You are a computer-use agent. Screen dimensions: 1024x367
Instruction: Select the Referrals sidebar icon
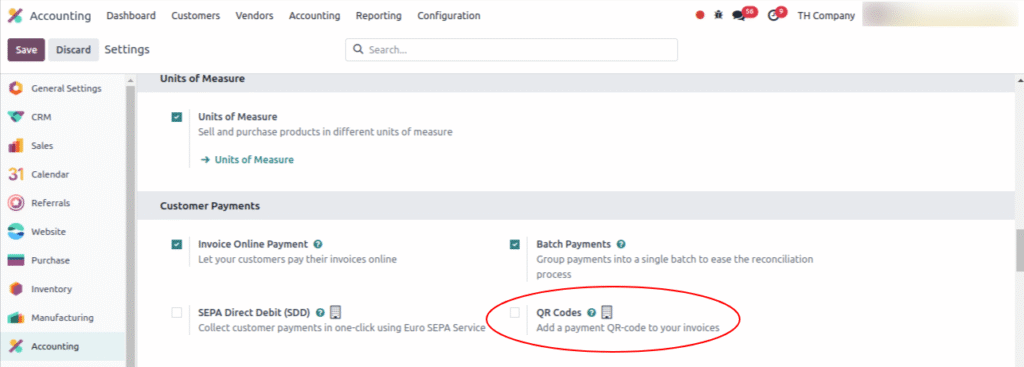[x=16, y=203]
